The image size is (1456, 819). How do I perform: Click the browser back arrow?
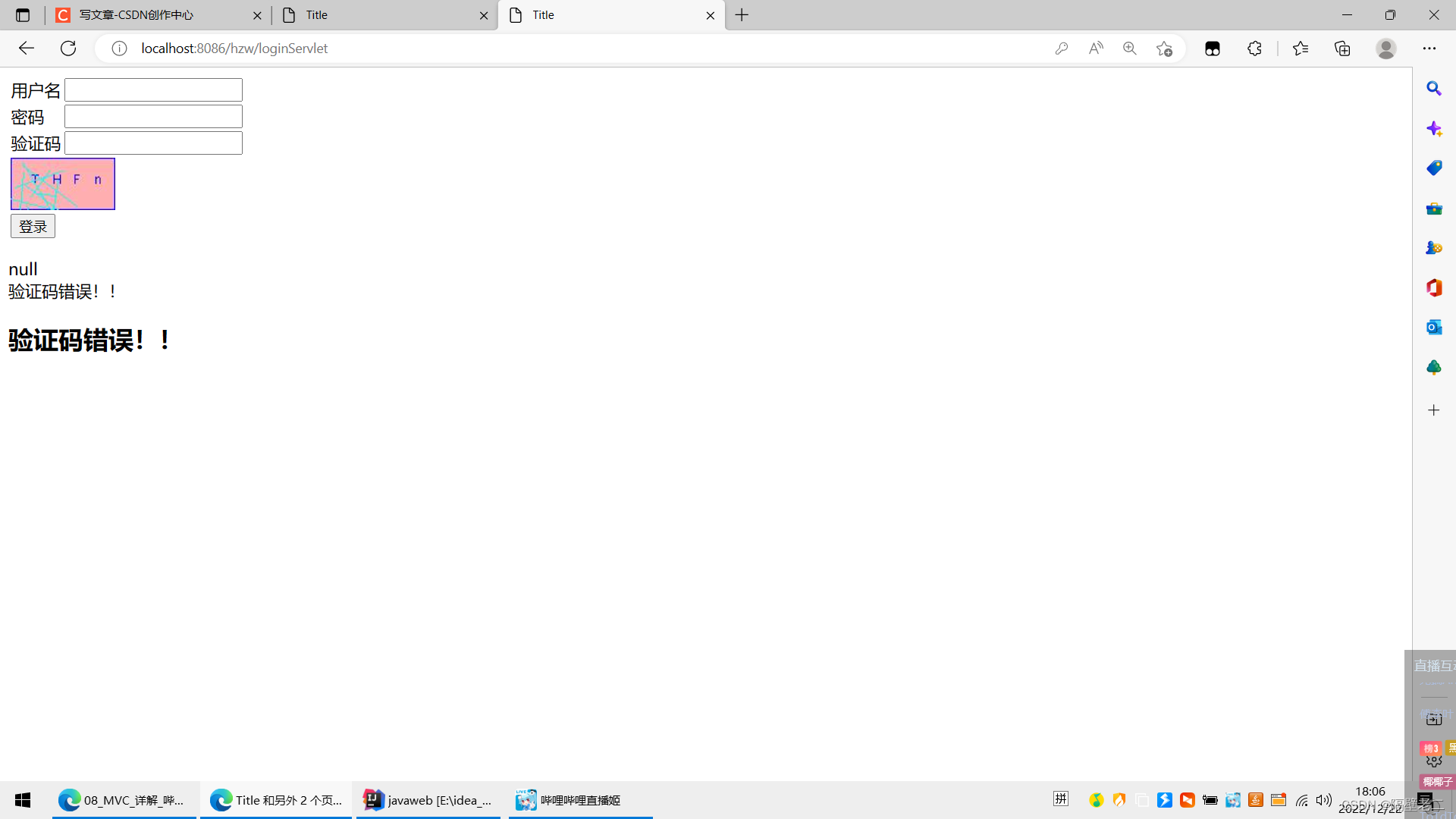pyautogui.click(x=27, y=49)
